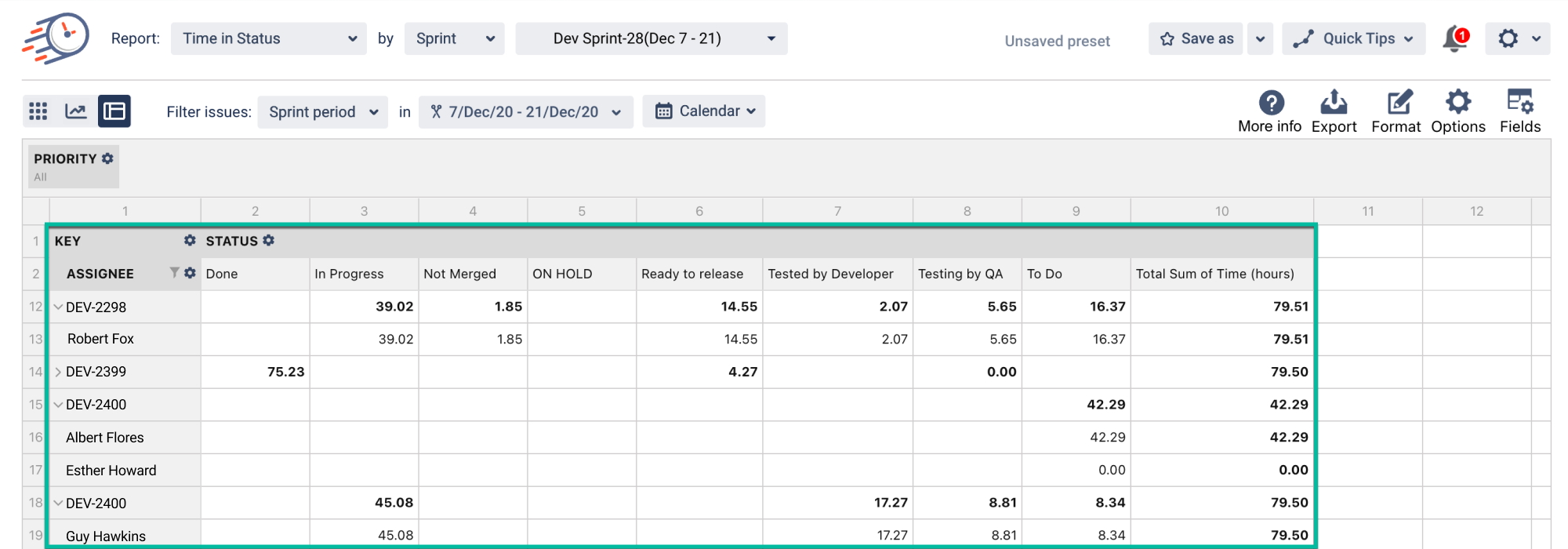Open the arrow next to Save as
The height and width of the screenshot is (549, 1568).
[x=1260, y=38]
